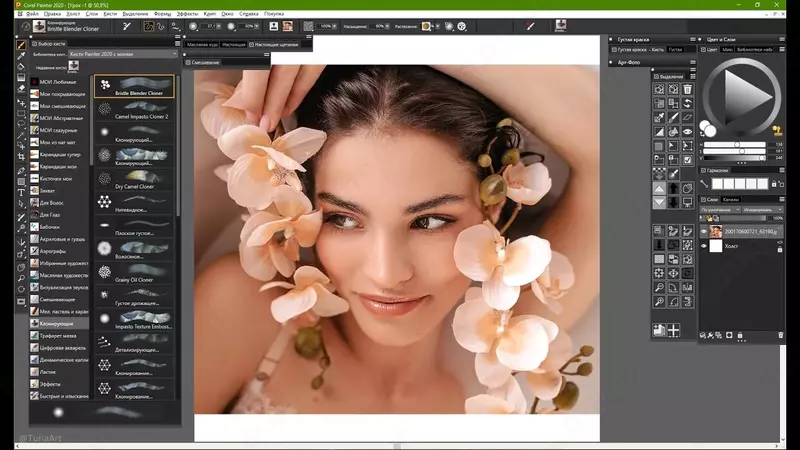Adjust the S saturation slider in the color panel
This screenshot has height=450, width=800.
(735, 152)
